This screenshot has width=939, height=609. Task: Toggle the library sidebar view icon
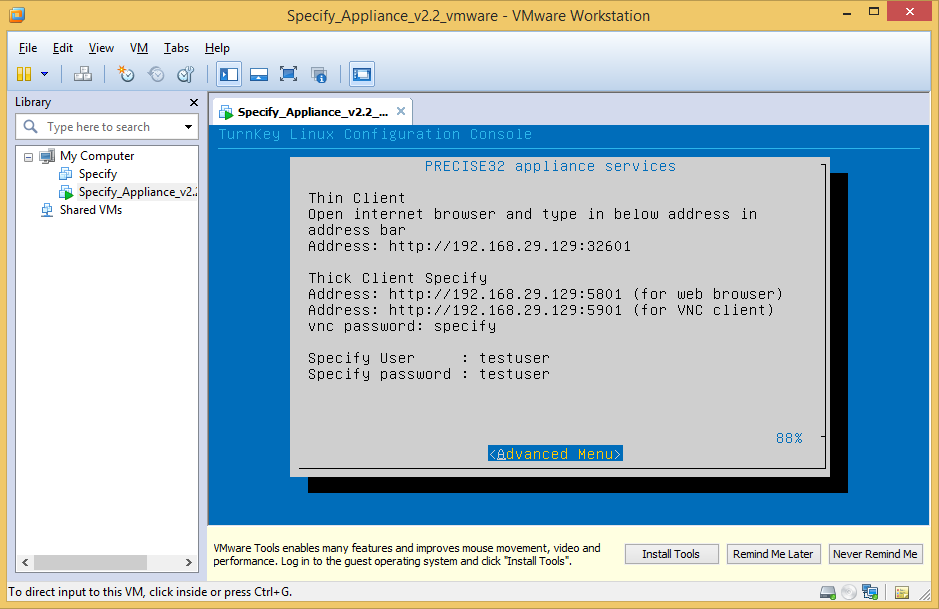(229, 74)
